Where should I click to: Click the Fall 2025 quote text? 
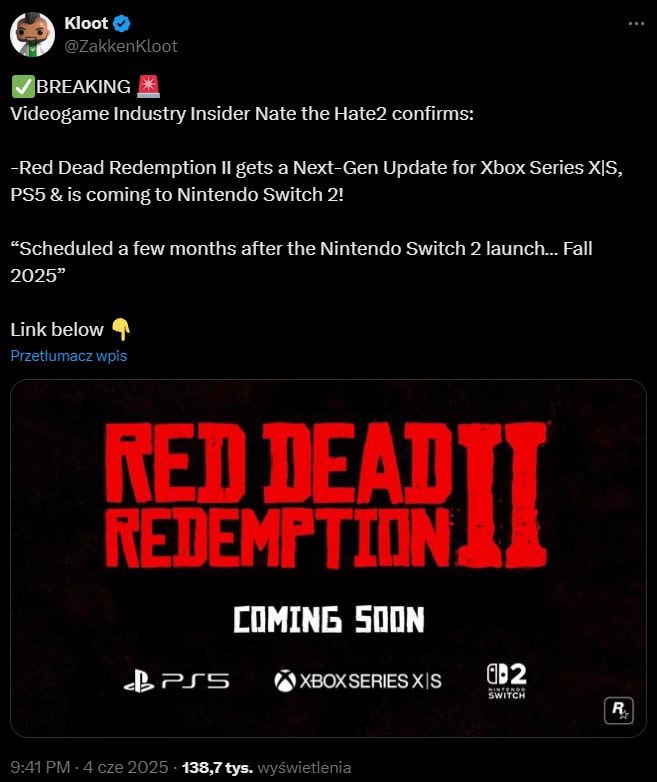[x=301, y=262]
